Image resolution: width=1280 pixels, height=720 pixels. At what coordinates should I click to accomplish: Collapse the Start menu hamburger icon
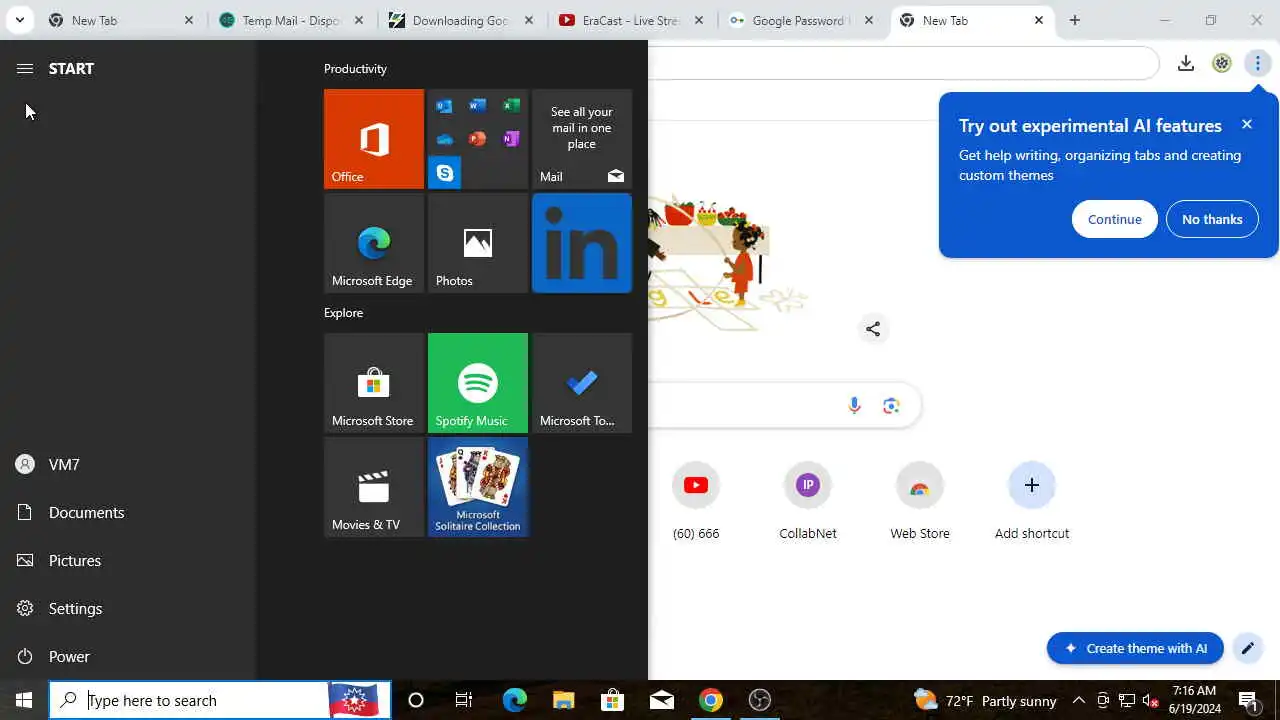(25, 68)
